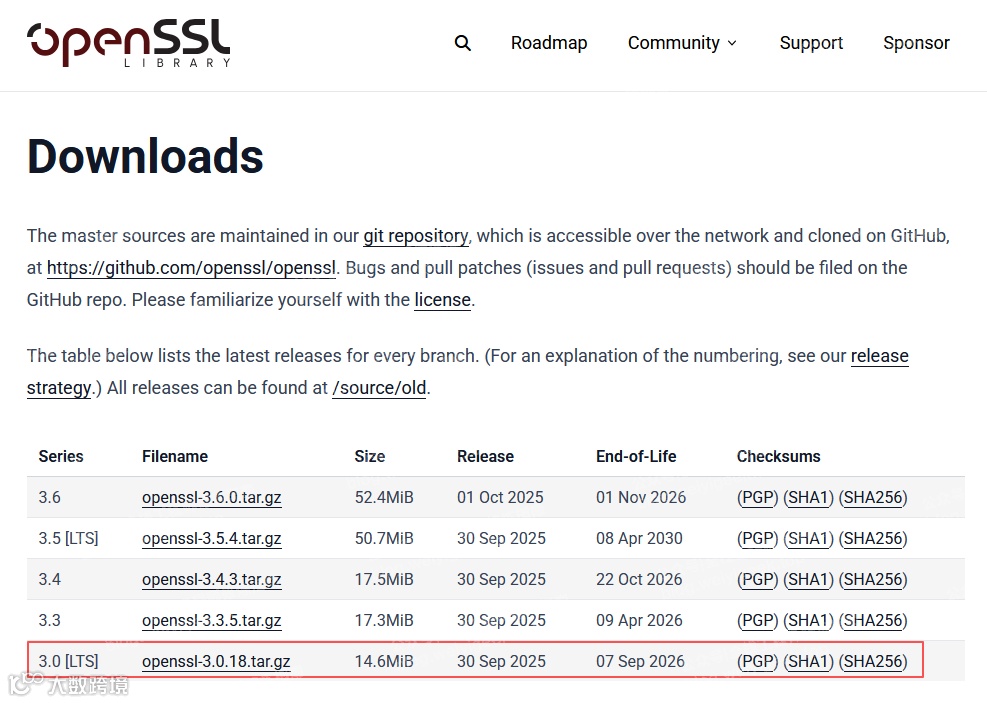Click the 22 Oct 2026 end-of-life date

[639, 579]
